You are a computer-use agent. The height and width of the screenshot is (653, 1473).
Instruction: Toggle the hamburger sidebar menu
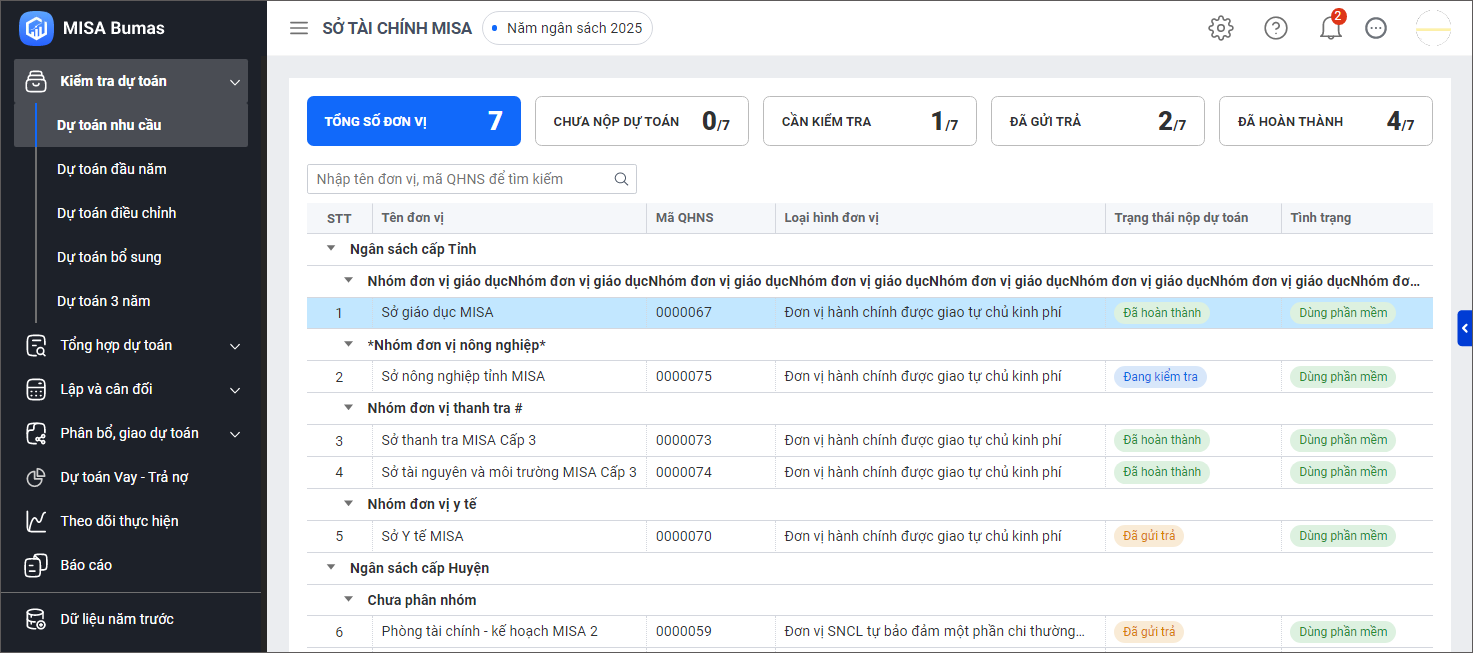[298, 28]
